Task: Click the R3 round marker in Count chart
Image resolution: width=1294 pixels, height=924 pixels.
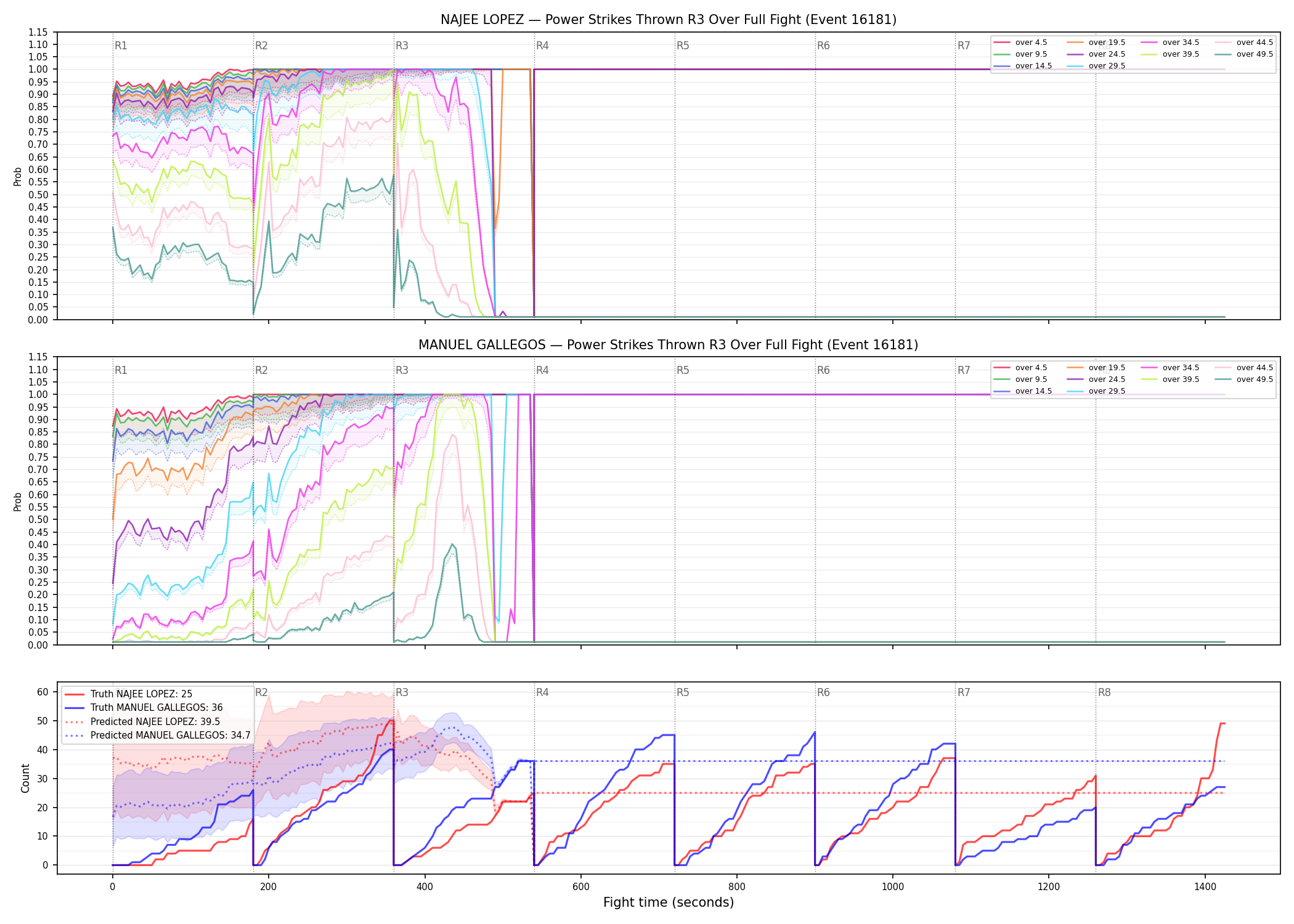Action: [402, 692]
